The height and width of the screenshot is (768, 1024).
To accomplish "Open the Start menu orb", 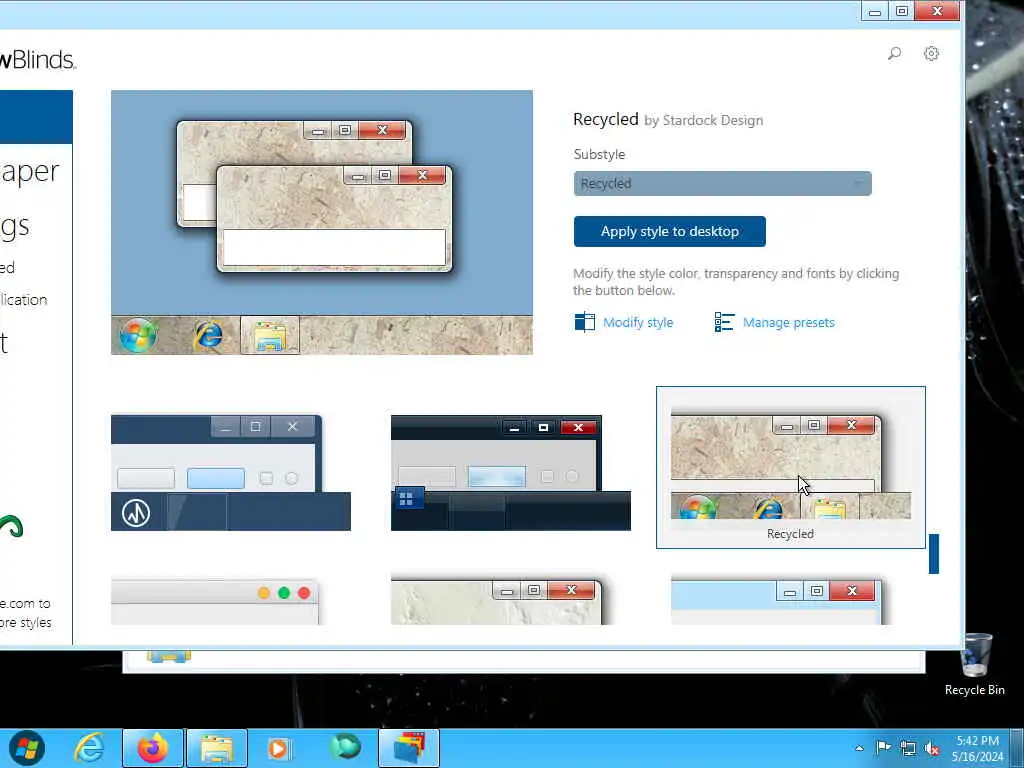I will pos(27,748).
